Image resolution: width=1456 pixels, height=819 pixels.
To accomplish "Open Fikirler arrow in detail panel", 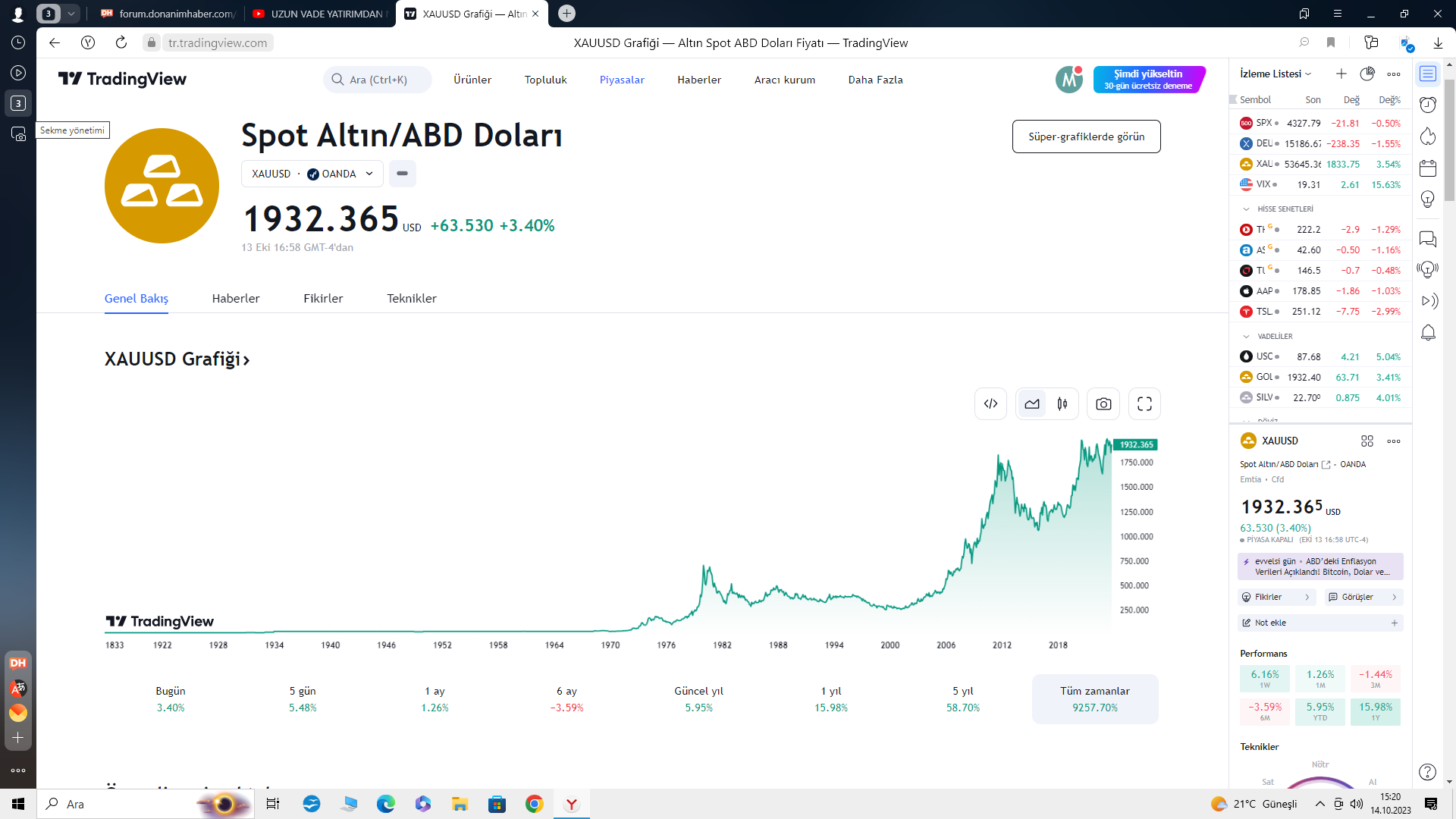I will tap(1307, 597).
